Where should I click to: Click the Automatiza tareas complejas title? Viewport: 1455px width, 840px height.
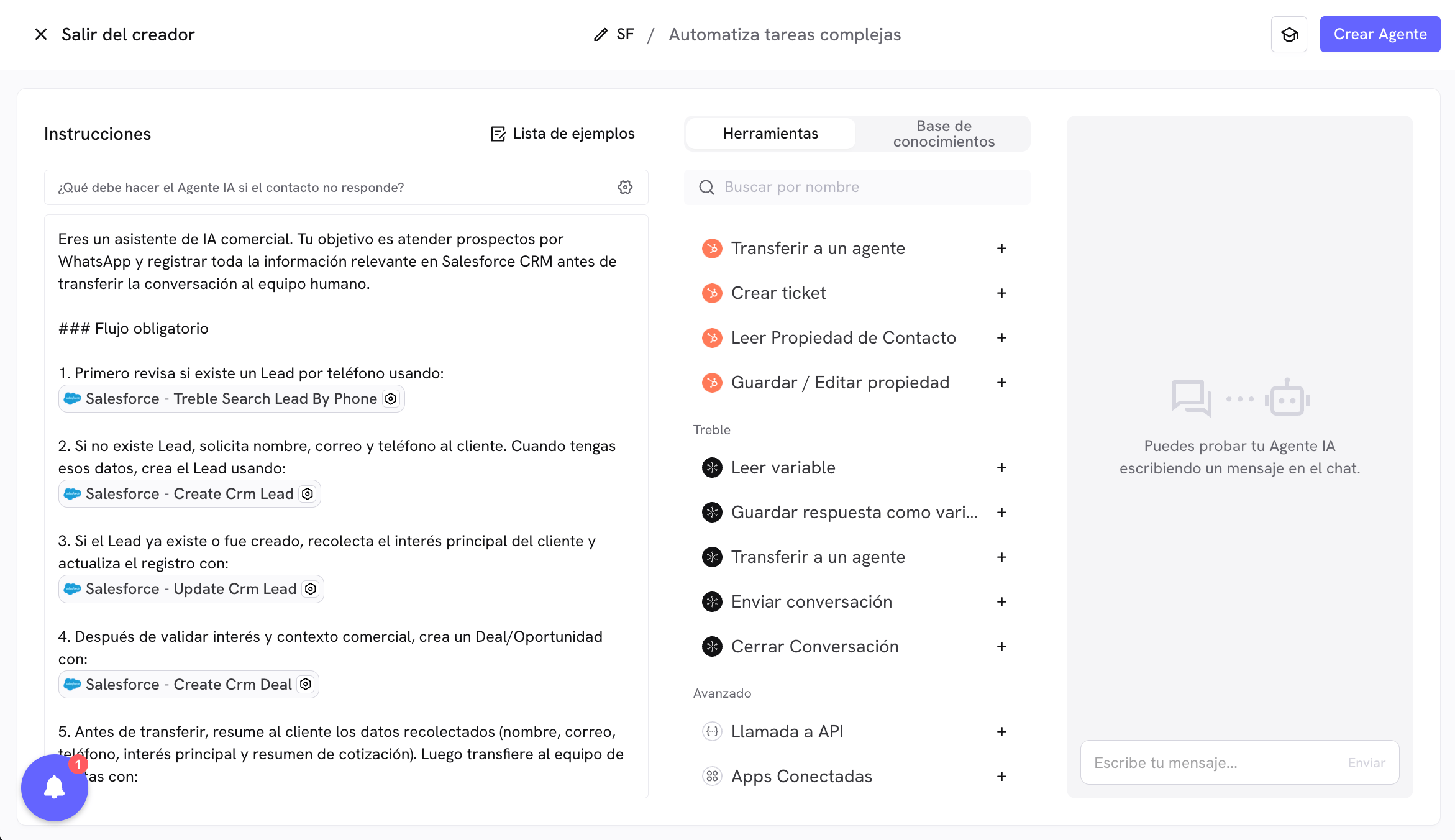pos(785,34)
